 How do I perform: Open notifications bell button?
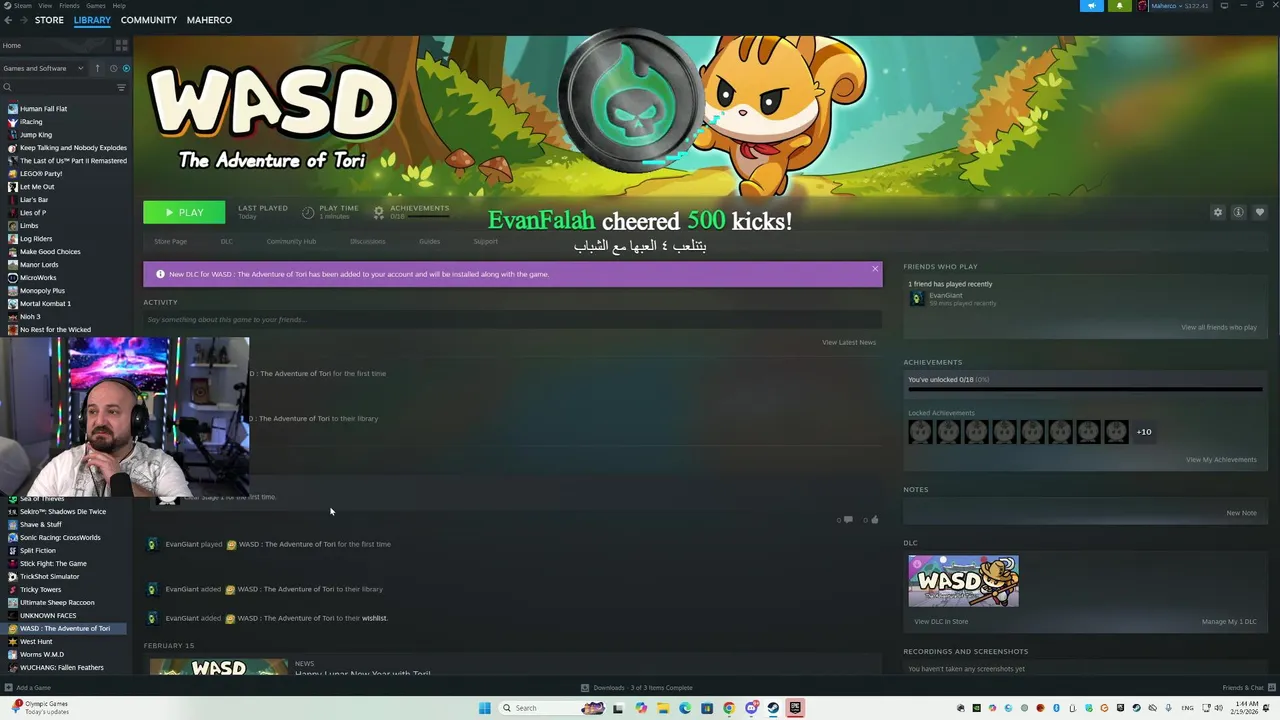point(1119,6)
